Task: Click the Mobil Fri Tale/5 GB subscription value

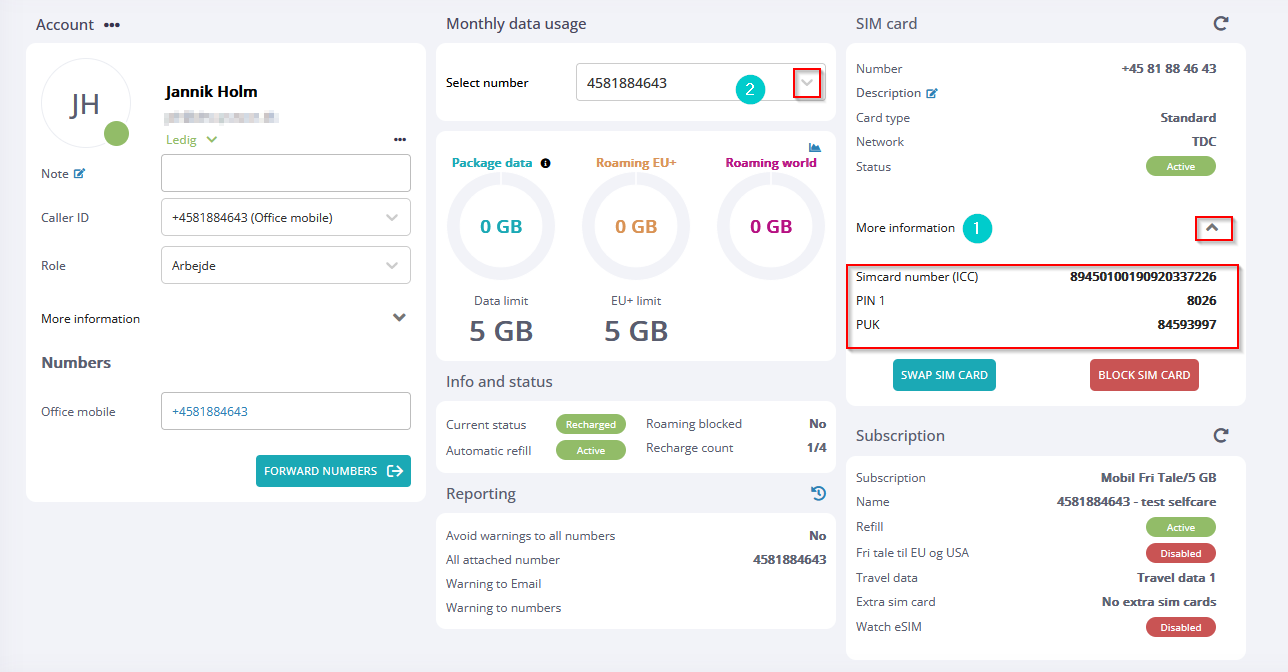Action: click(1159, 478)
